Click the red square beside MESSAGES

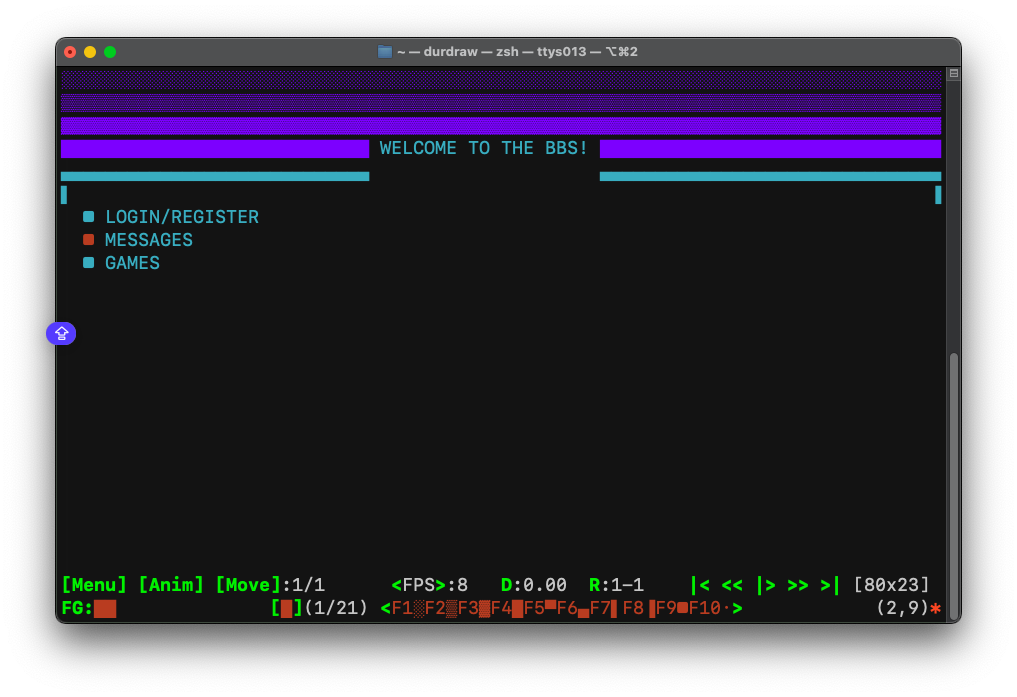click(89, 239)
